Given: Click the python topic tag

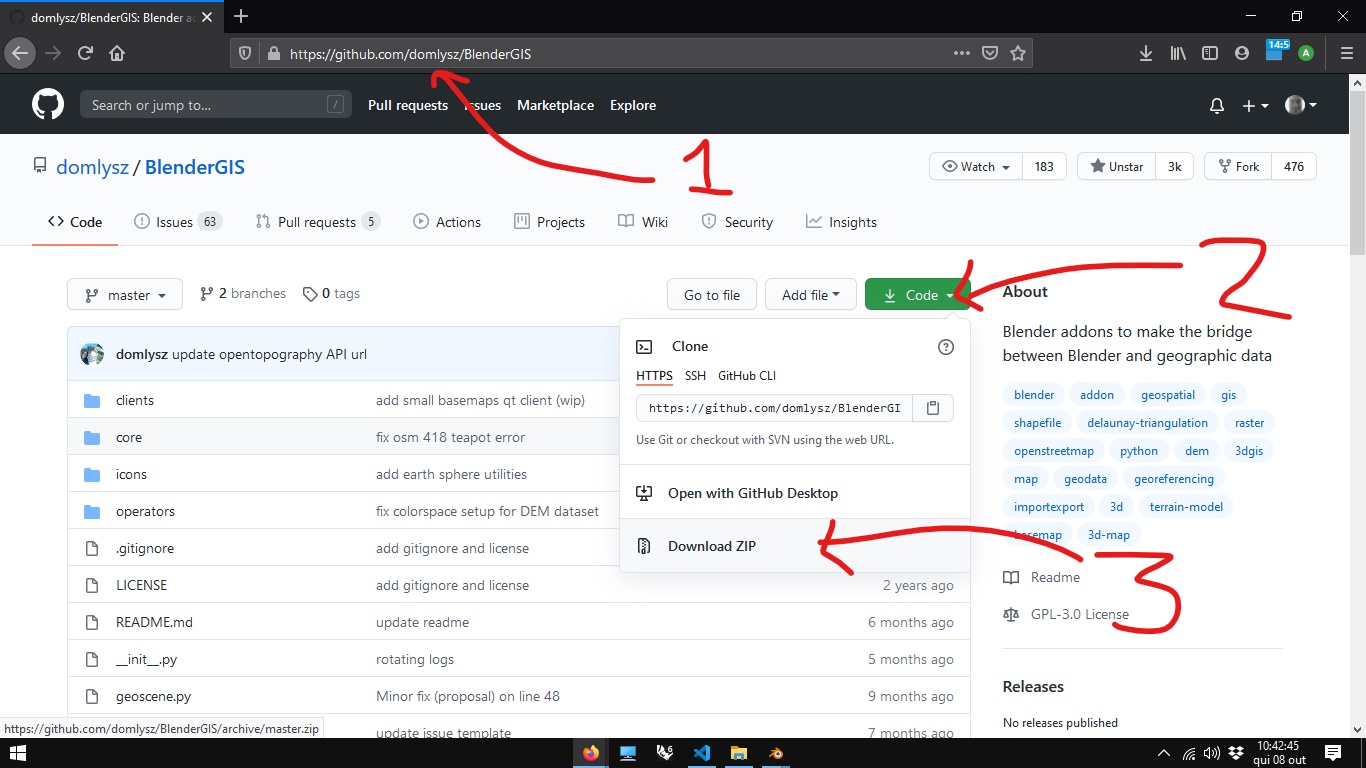Looking at the screenshot, I should click(x=1138, y=451).
